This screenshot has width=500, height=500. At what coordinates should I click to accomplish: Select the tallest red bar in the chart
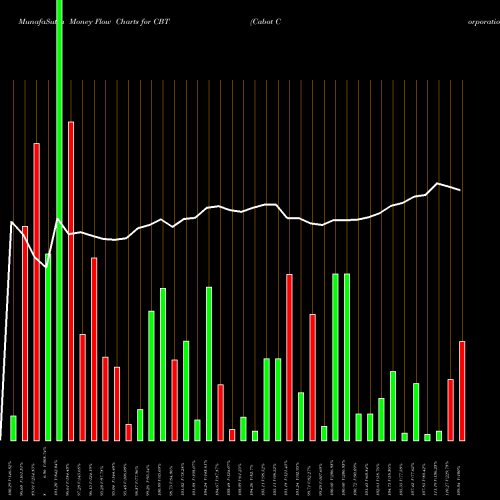point(71,281)
